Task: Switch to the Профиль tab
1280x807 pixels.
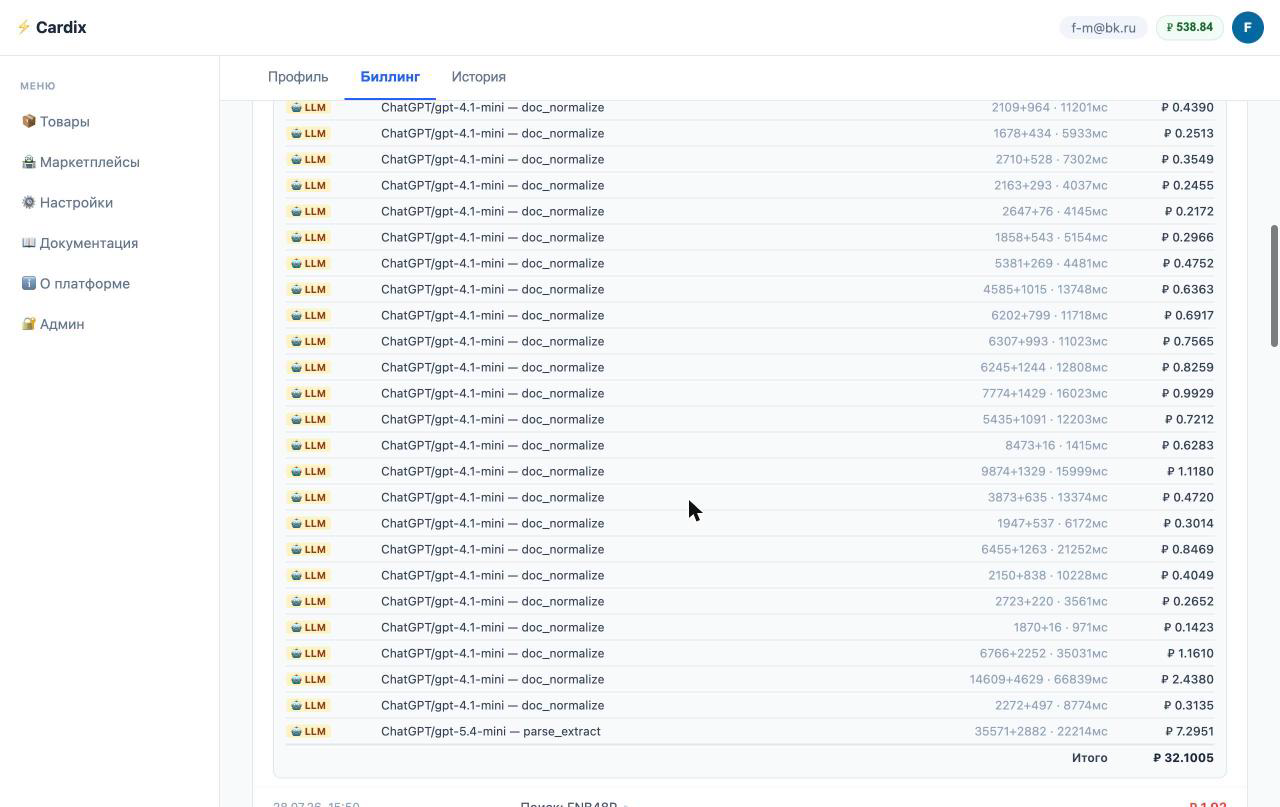Action: point(298,77)
